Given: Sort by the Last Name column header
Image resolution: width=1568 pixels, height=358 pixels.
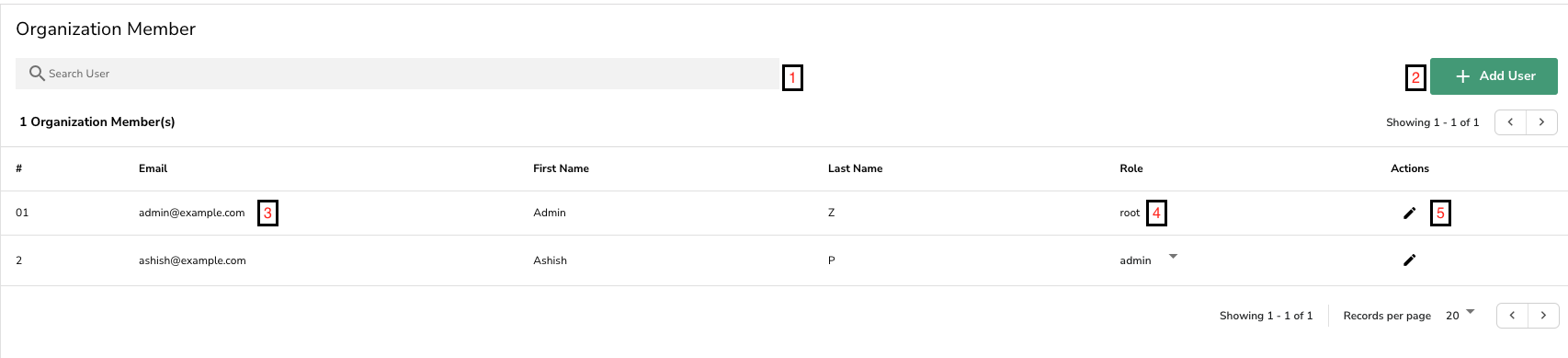Looking at the screenshot, I should point(855,168).
